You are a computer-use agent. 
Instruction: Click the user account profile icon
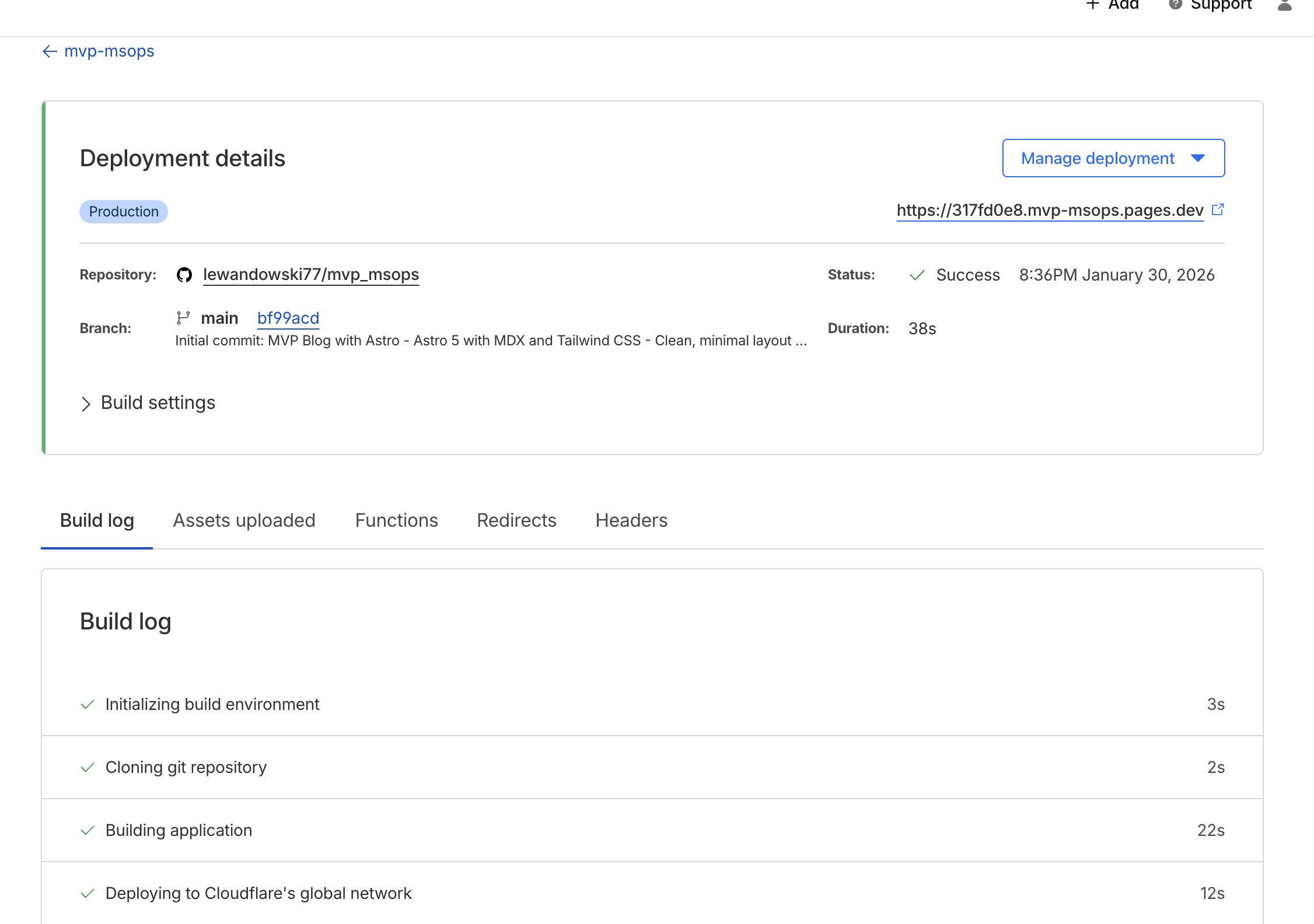pyautogui.click(x=1284, y=5)
